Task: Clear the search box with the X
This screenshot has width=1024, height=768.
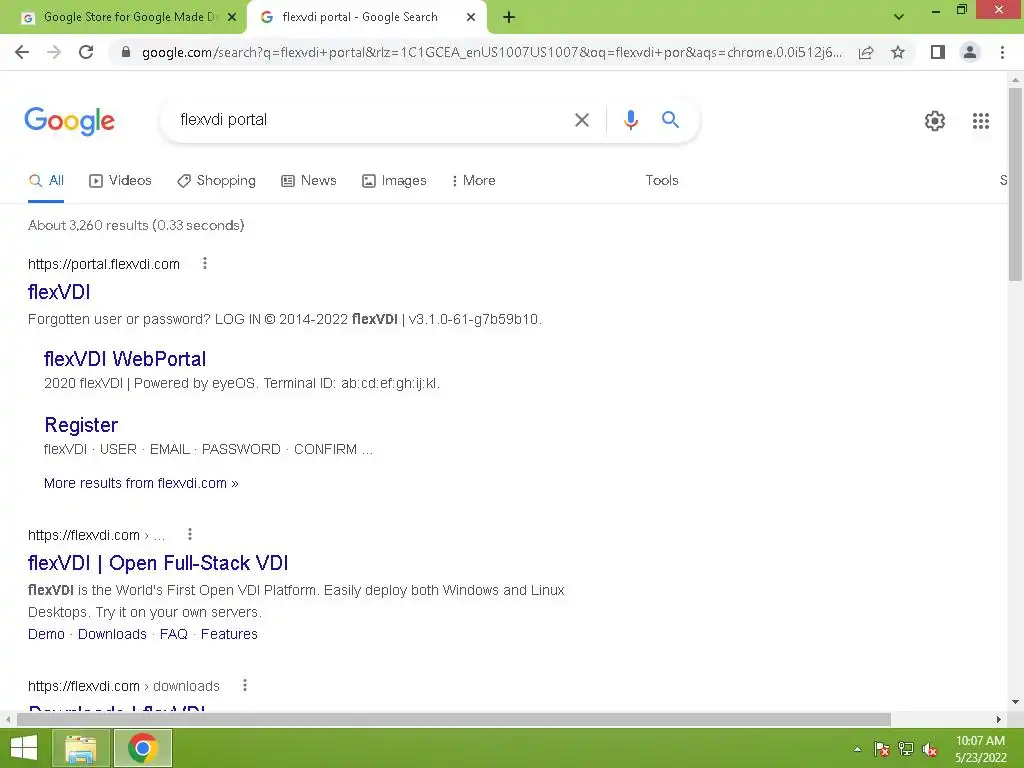Action: tap(582, 120)
